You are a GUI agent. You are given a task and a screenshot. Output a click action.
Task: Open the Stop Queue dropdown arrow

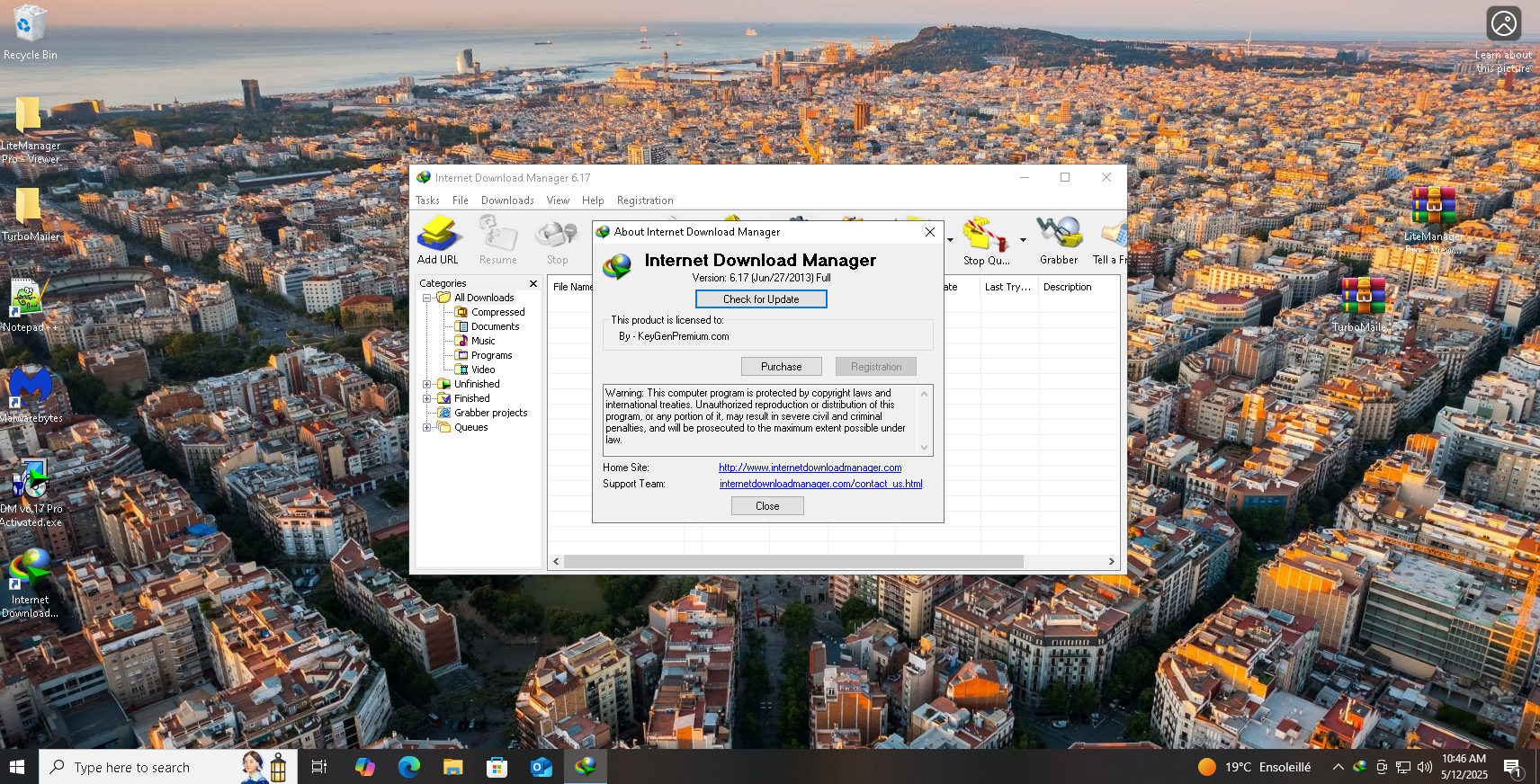pos(1023,240)
